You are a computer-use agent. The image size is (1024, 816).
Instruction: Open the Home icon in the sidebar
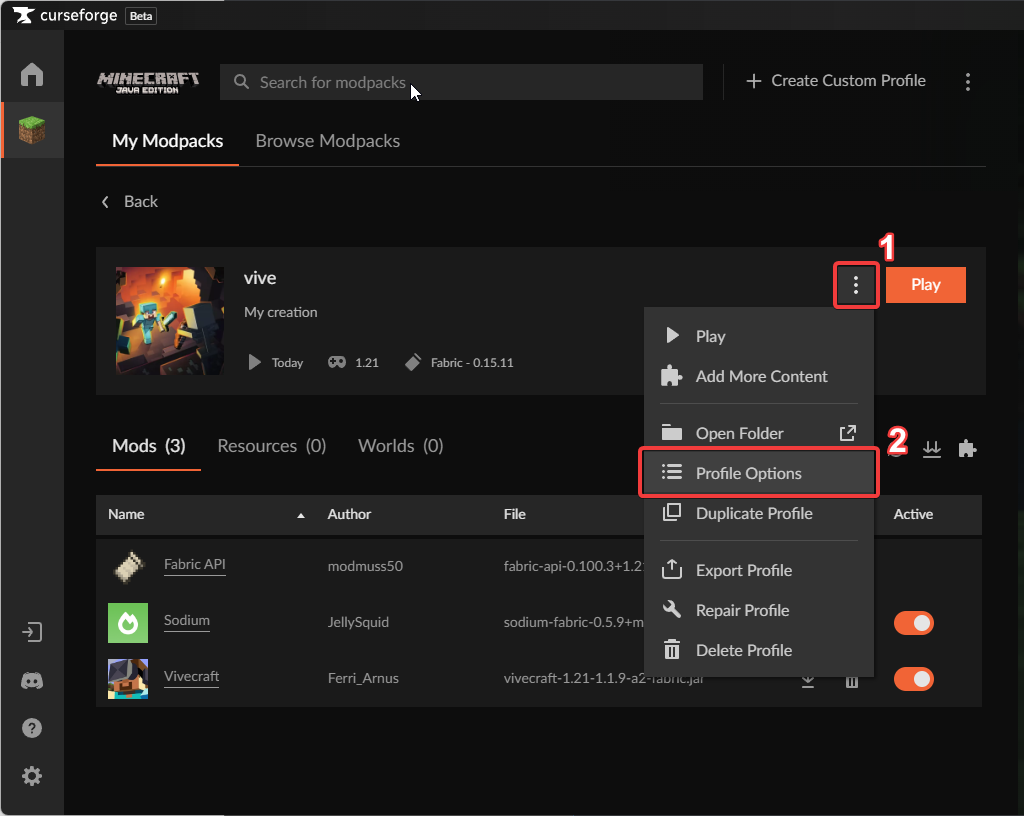click(31, 74)
